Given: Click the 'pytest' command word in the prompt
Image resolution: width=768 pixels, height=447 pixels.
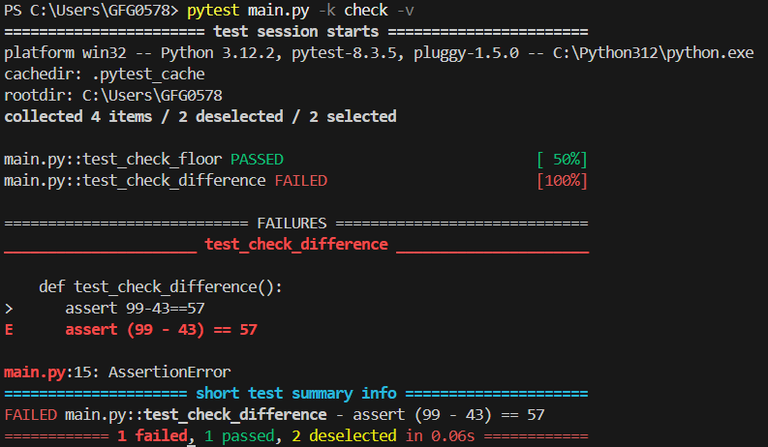Looking at the screenshot, I should click(x=213, y=10).
